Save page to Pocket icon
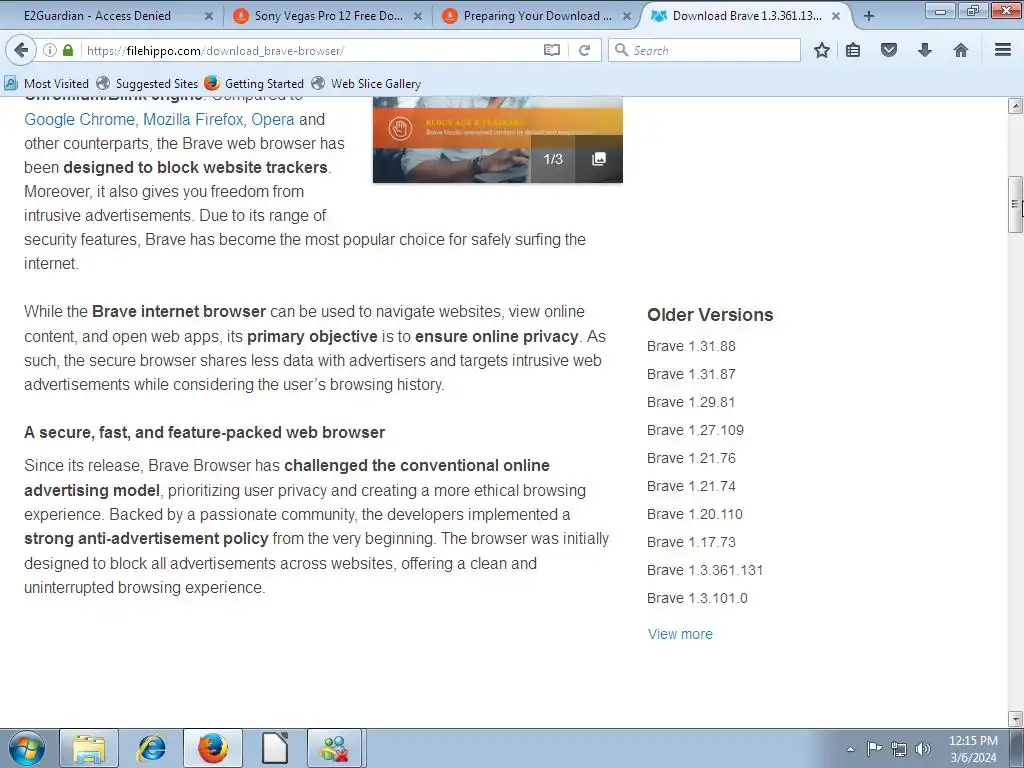 point(889,50)
